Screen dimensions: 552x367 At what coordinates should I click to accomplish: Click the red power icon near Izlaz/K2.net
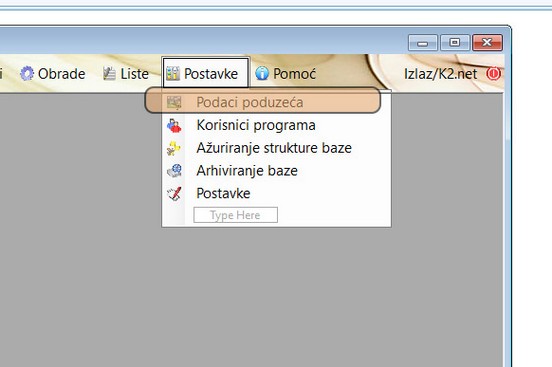[493, 74]
